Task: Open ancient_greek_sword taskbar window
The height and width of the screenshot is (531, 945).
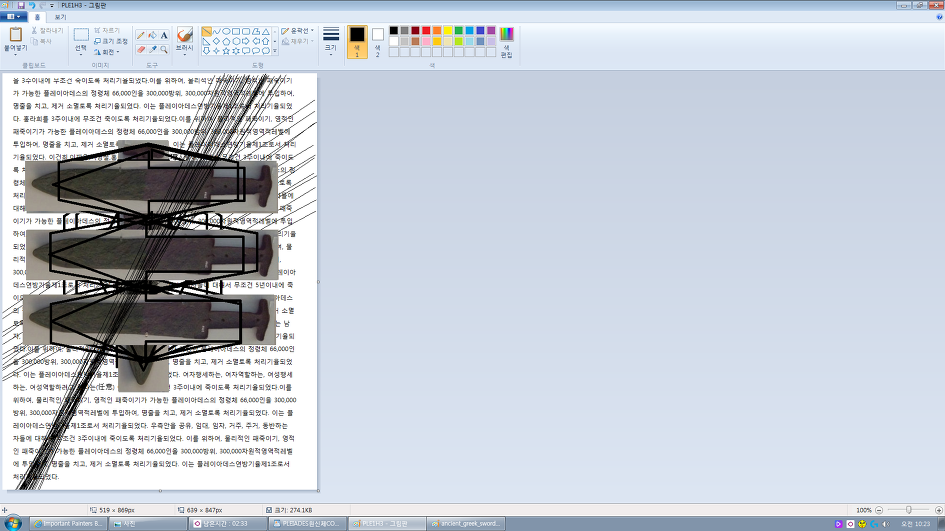Action: [467, 523]
